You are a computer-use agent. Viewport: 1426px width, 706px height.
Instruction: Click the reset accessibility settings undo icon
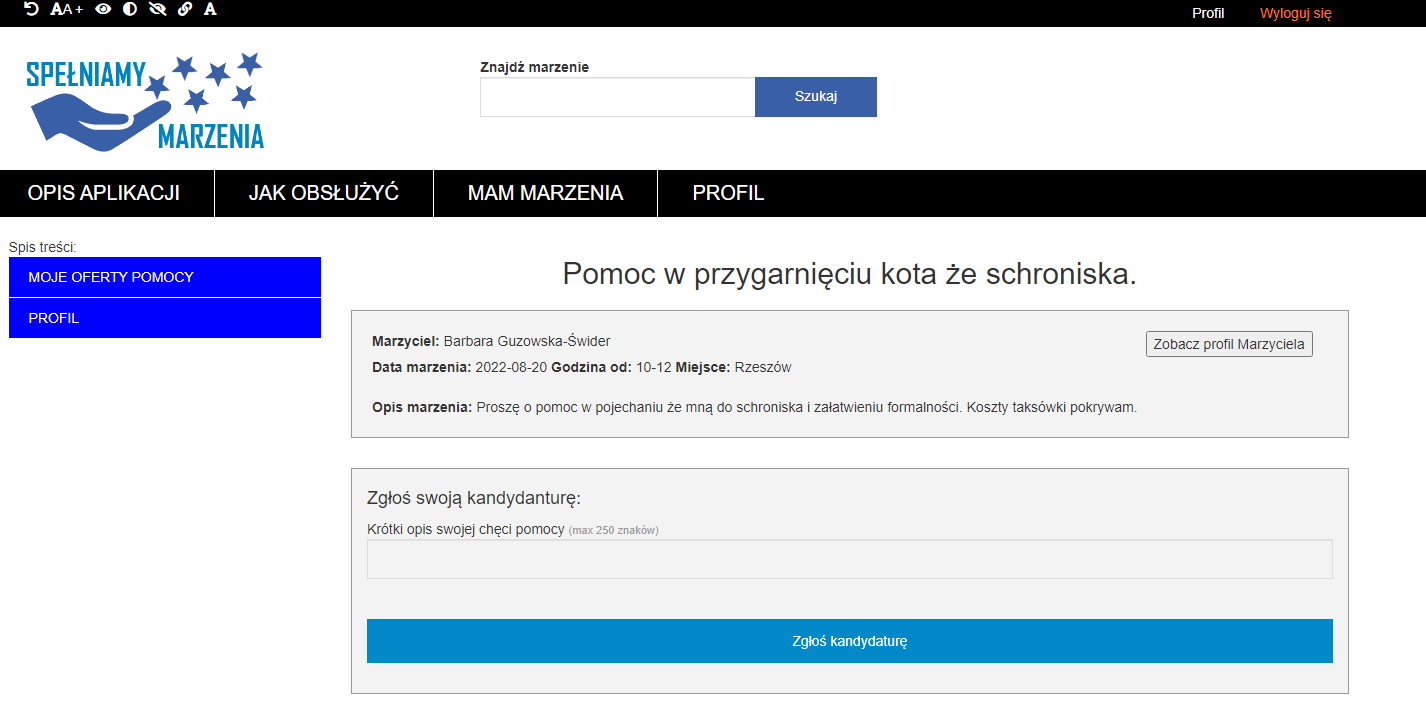[31, 9]
